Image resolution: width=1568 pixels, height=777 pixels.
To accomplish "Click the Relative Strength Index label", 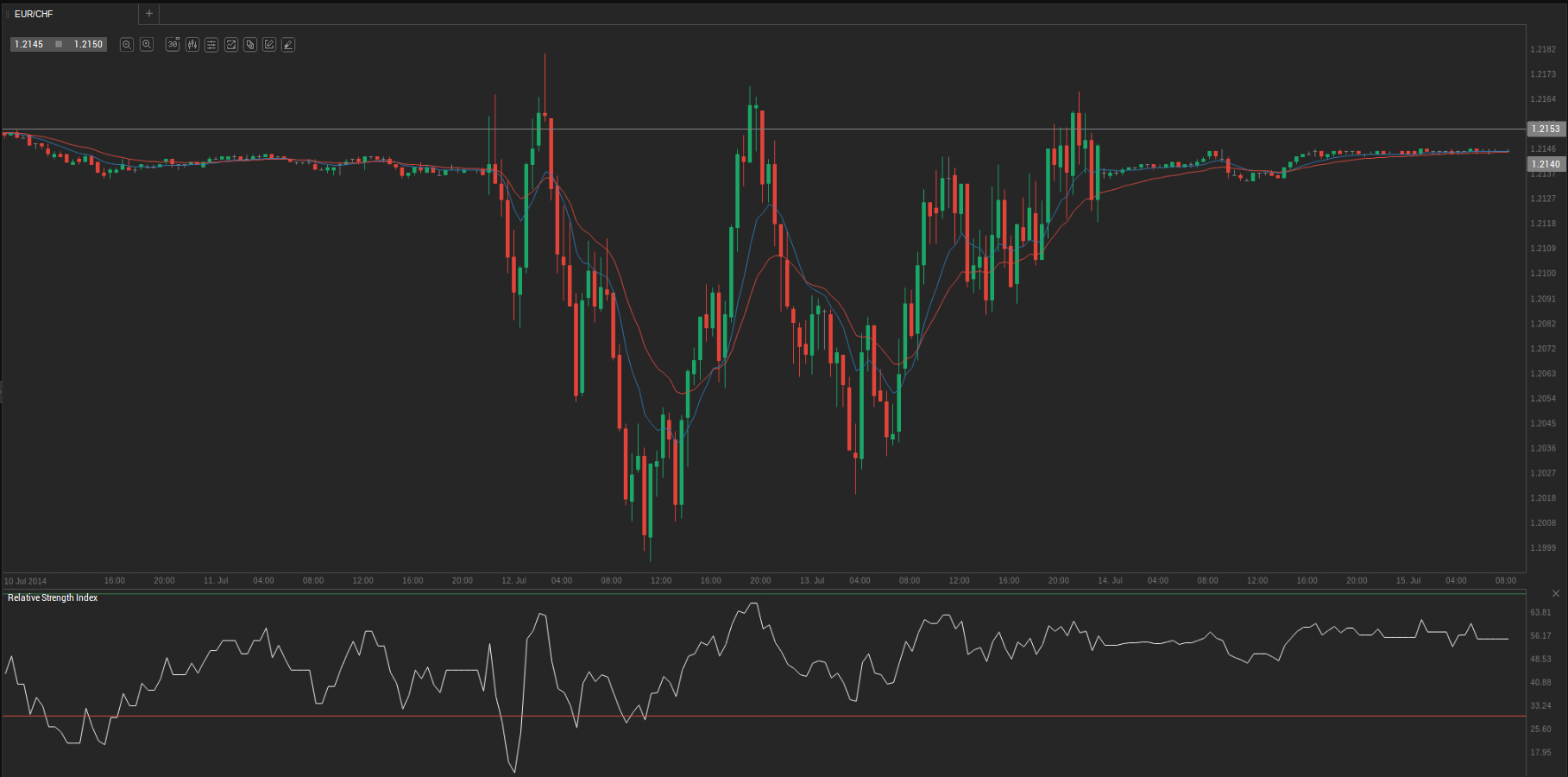I will [53, 597].
